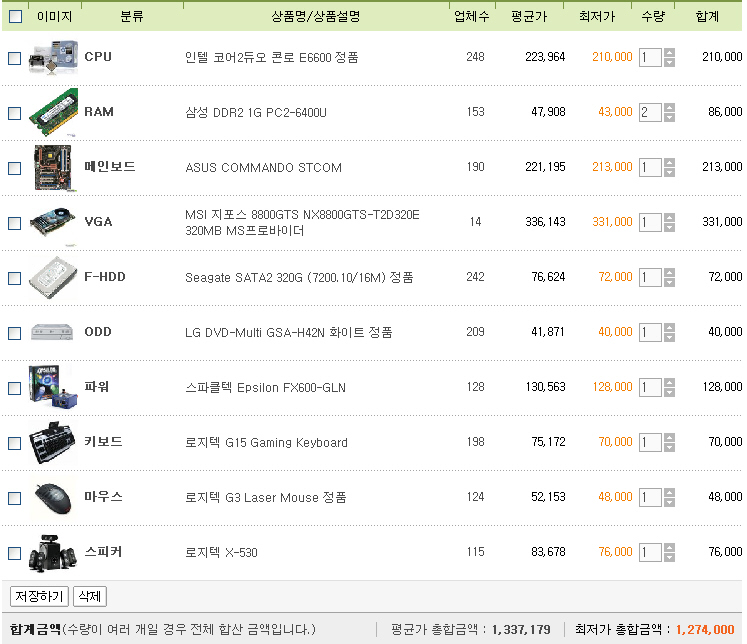This screenshot has height=644, width=747.
Task: Decrease the ODD quantity with the down arrow
Action: click(669, 337)
